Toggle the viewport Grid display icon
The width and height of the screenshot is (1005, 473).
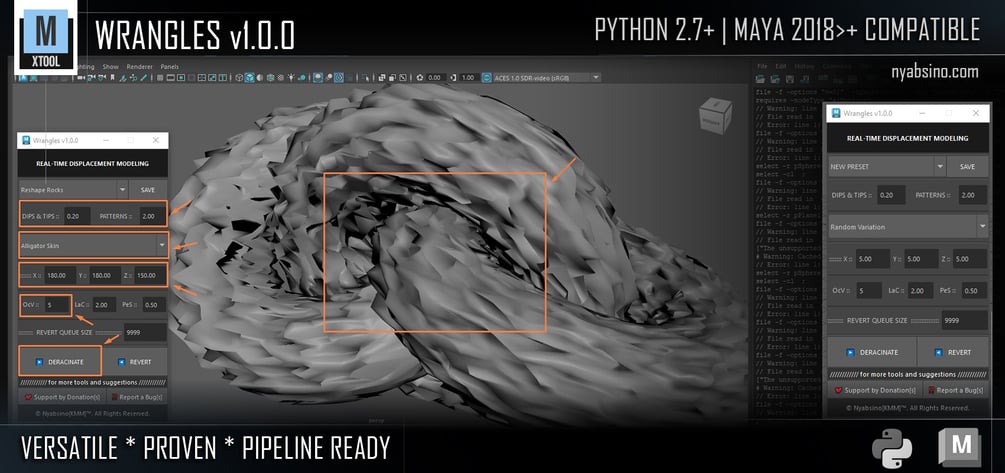[x=160, y=77]
